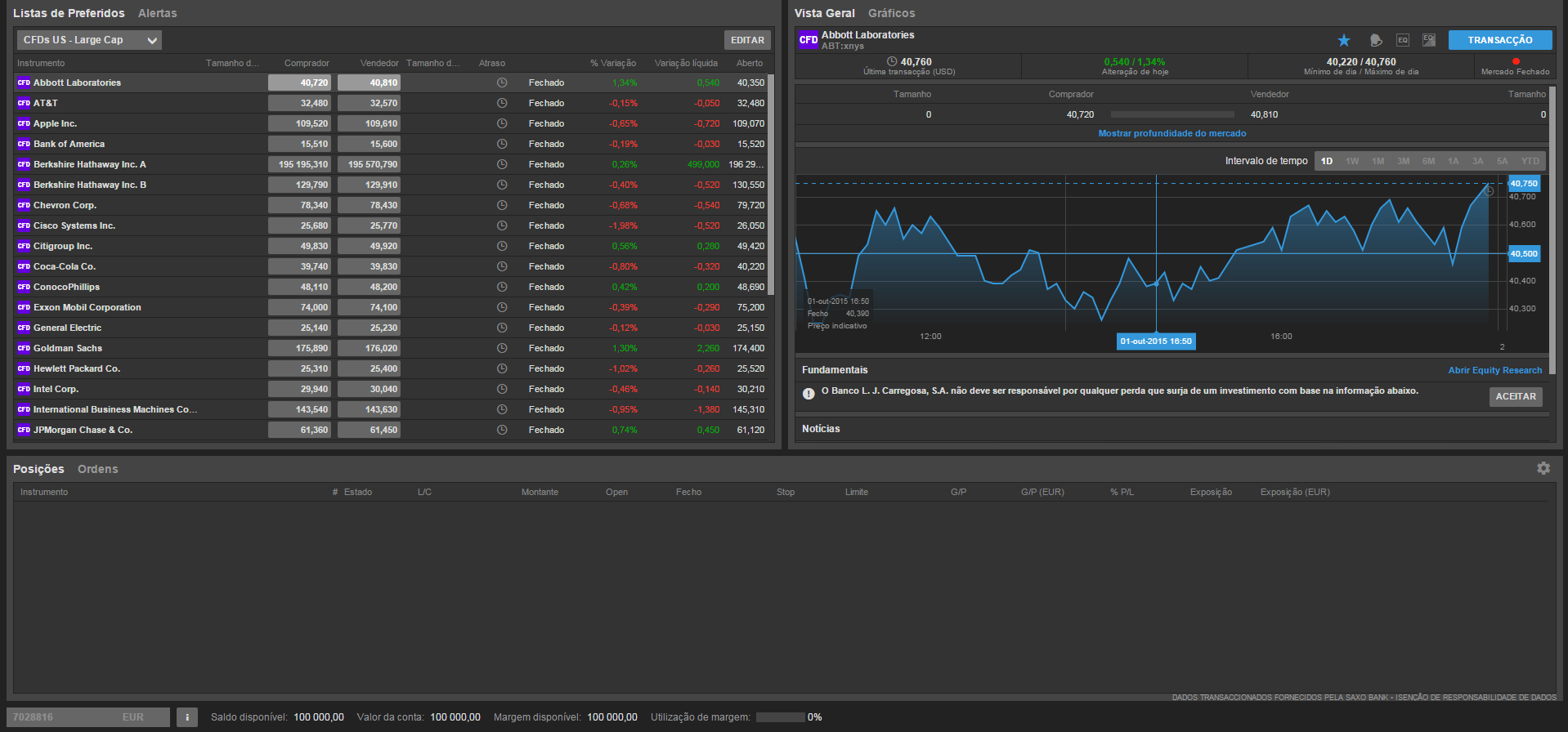Click the CFD badge of Hewlett Packard Co.
Image resolution: width=1568 pixels, height=732 pixels.
coord(24,368)
